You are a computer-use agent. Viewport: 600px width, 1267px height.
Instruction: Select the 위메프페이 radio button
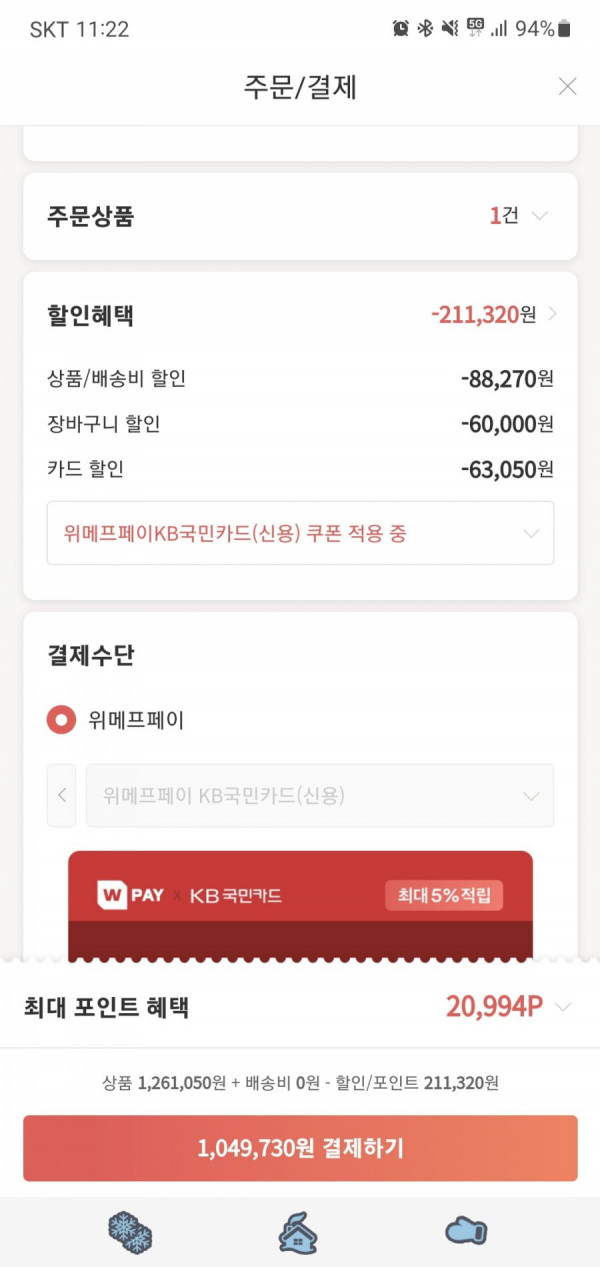coord(61,720)
